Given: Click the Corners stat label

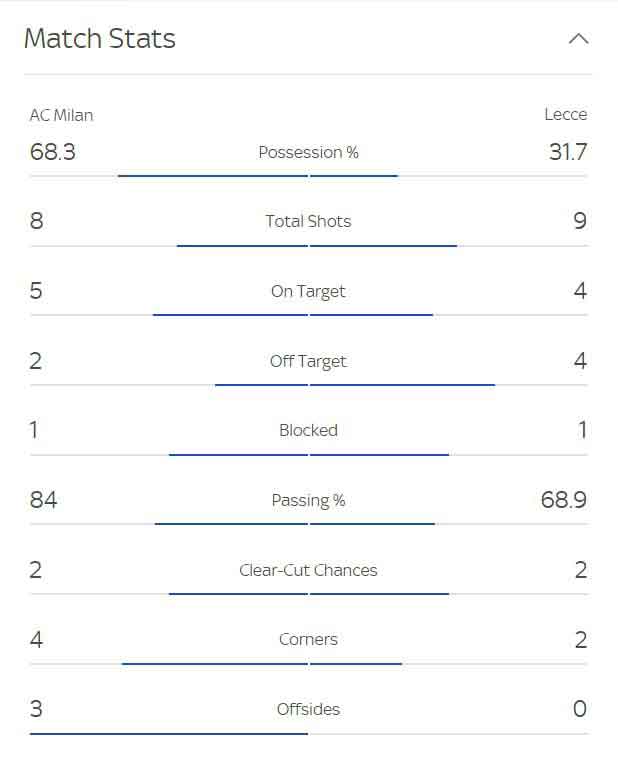Looking at the screenshot, I should (x=308, y=640).
